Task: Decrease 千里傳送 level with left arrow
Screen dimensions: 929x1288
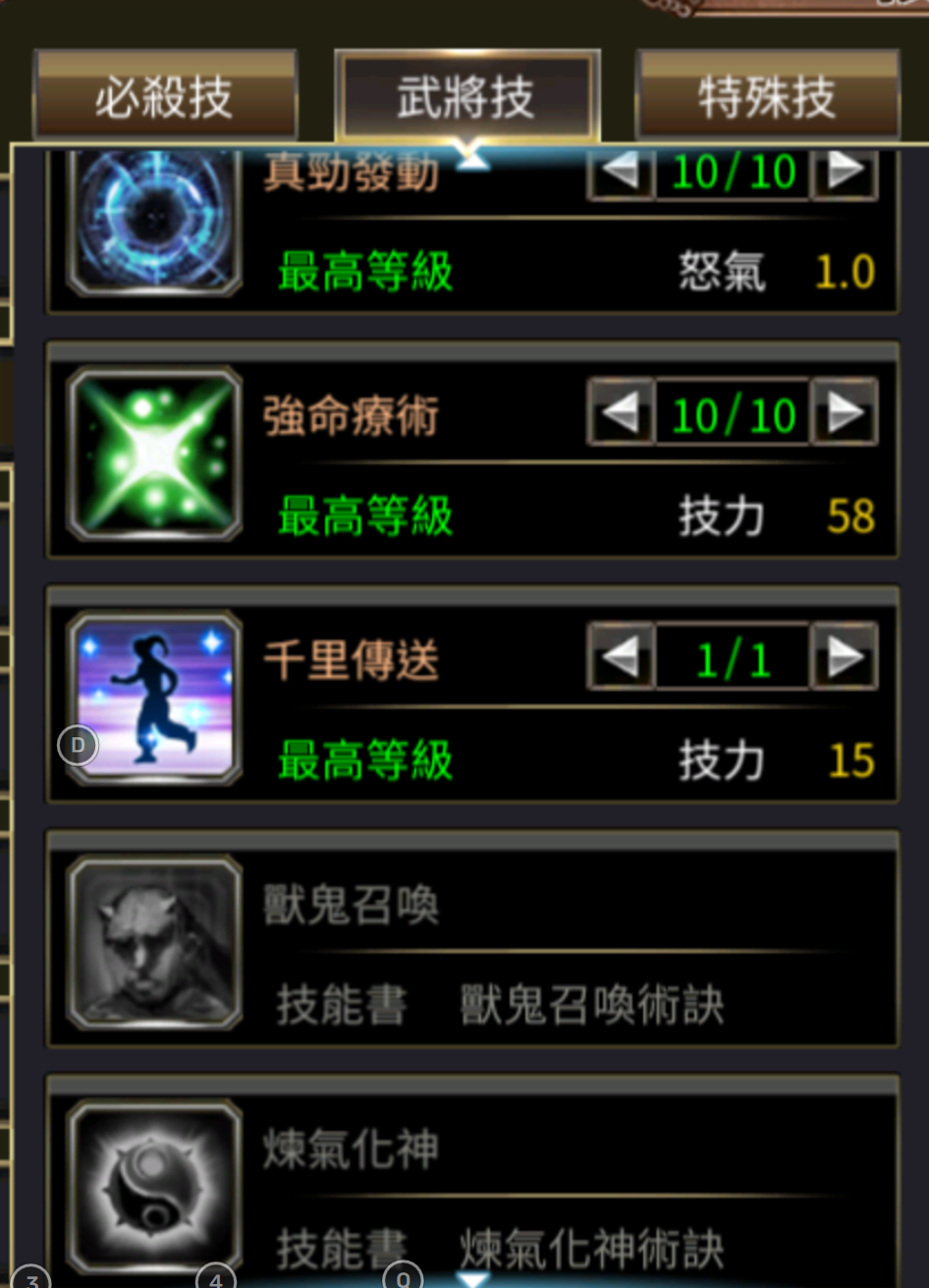Action: pyautogui.click(x=621, y=658)
